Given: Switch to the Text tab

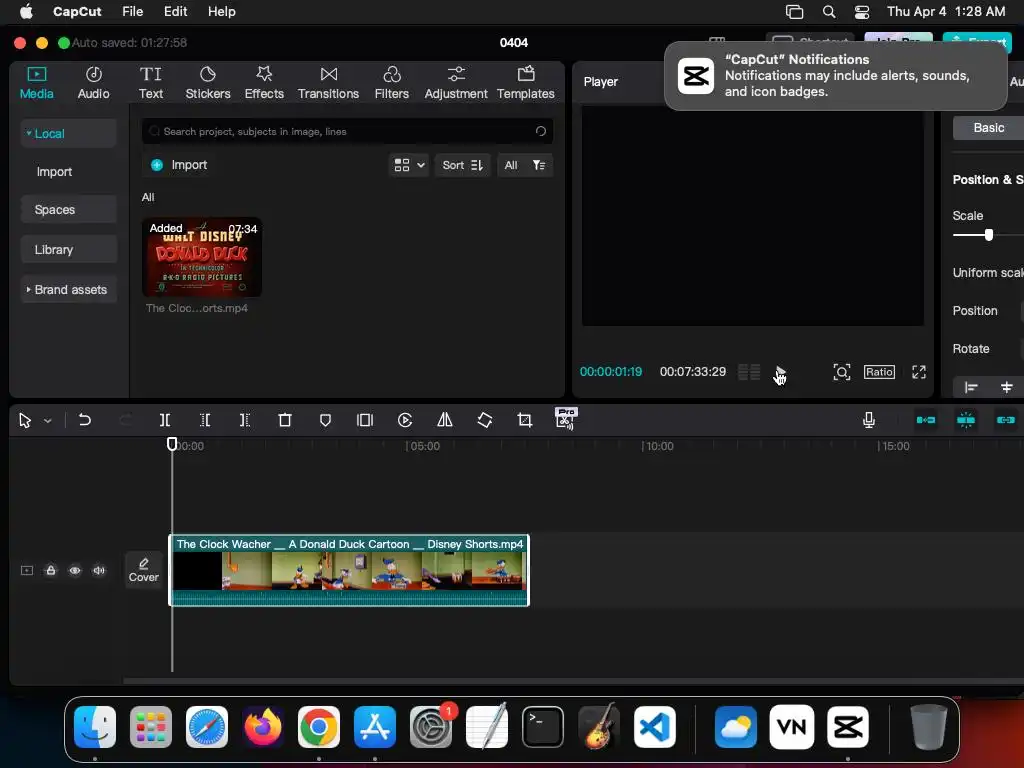Looking at the screenshot, I should pos(151,83).
